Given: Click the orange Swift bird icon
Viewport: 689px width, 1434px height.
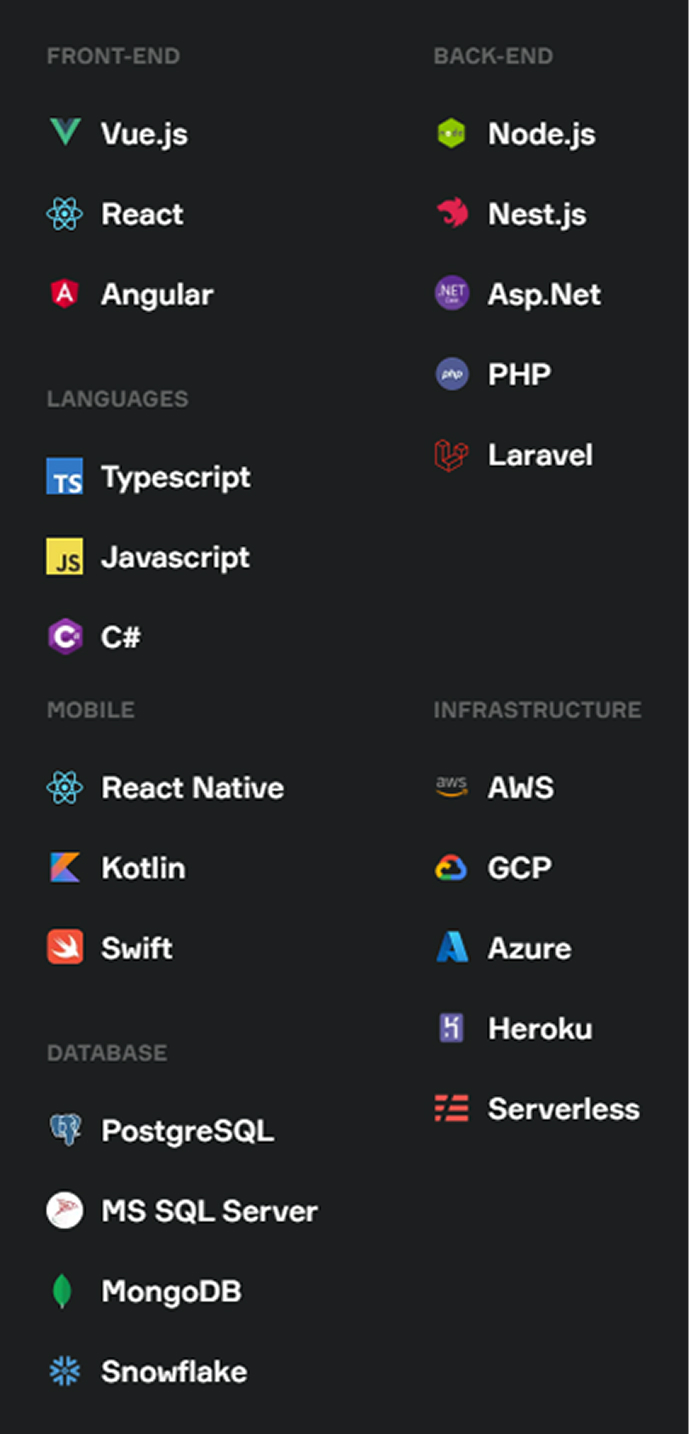Looking at the screenshot, I should coord(65,947).
